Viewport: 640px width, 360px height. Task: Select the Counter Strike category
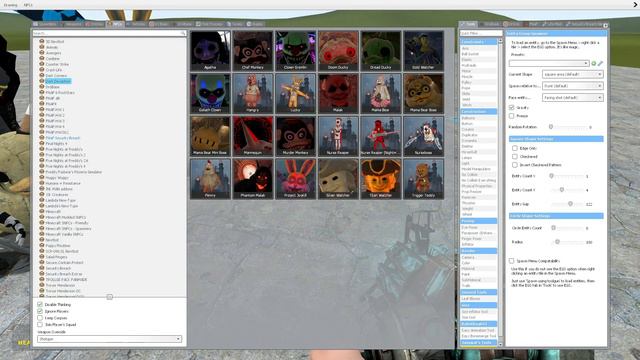point(57,64)
